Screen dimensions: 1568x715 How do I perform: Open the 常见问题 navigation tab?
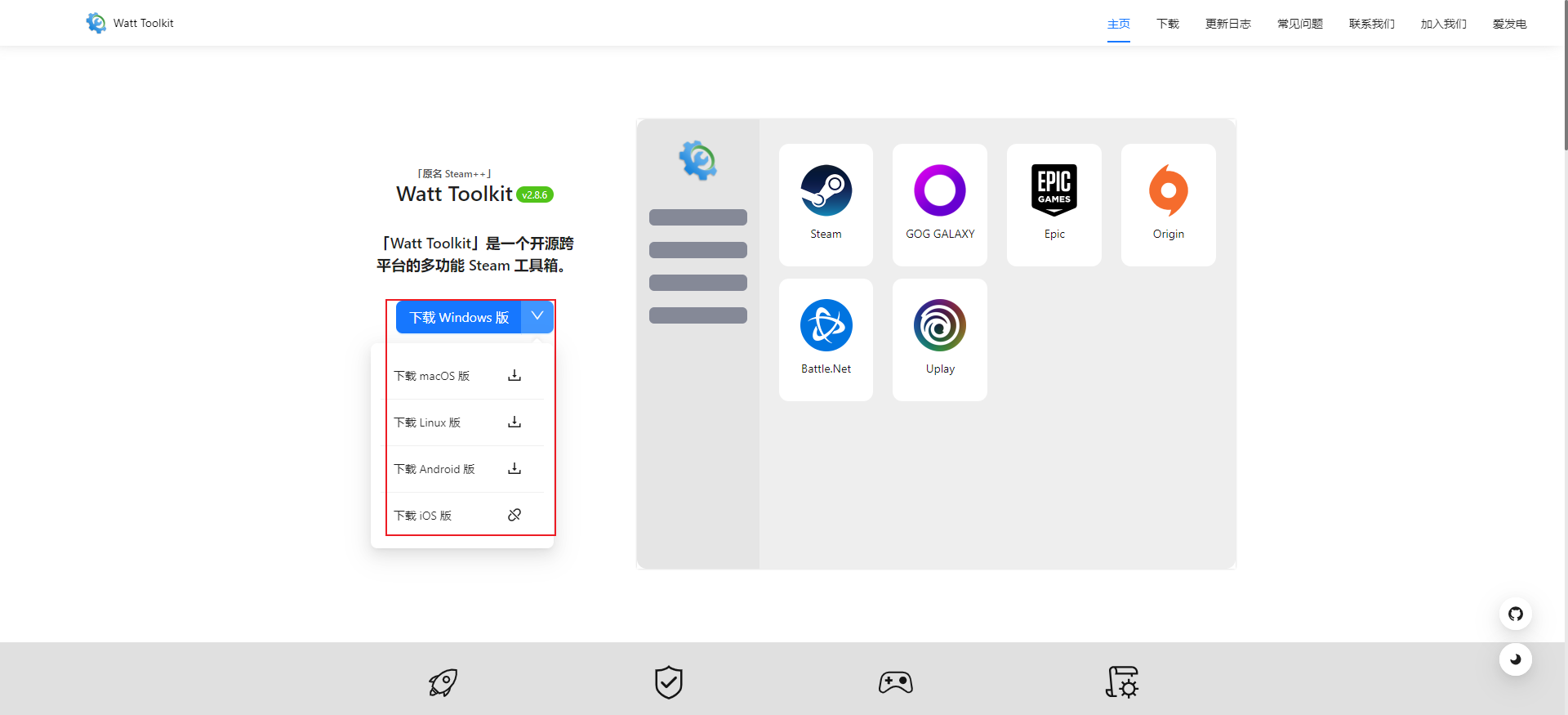[x=1300, y=24]
